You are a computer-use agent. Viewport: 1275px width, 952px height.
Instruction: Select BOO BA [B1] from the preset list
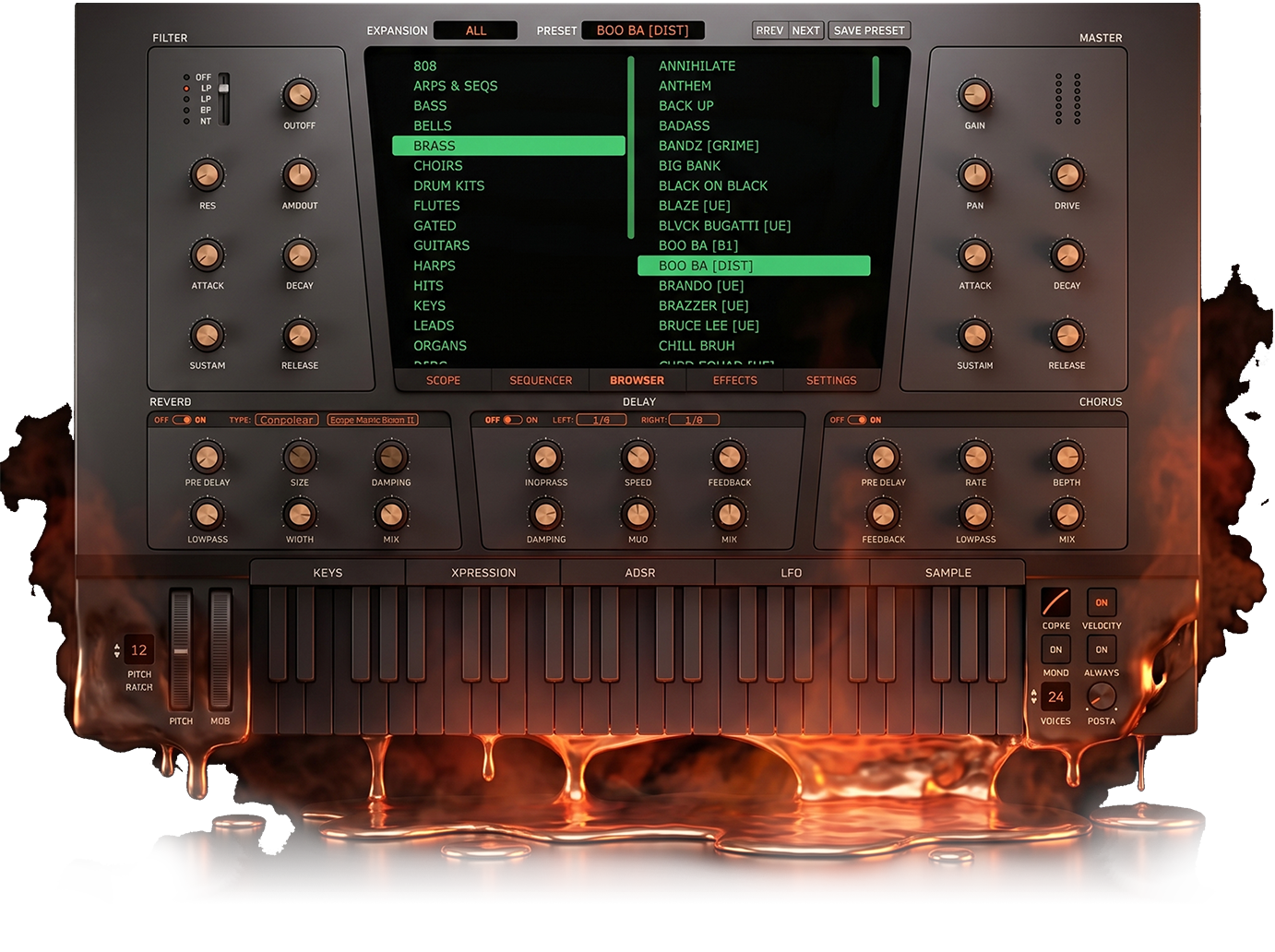[x=700, y=245]
